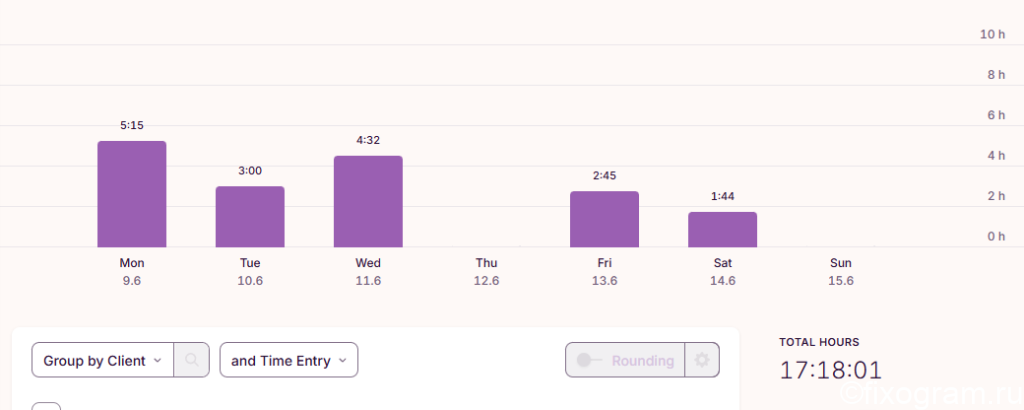Select the Monday 5:15 bar
The height and width of the screenshot is (410, 1024).
(132, 194)
